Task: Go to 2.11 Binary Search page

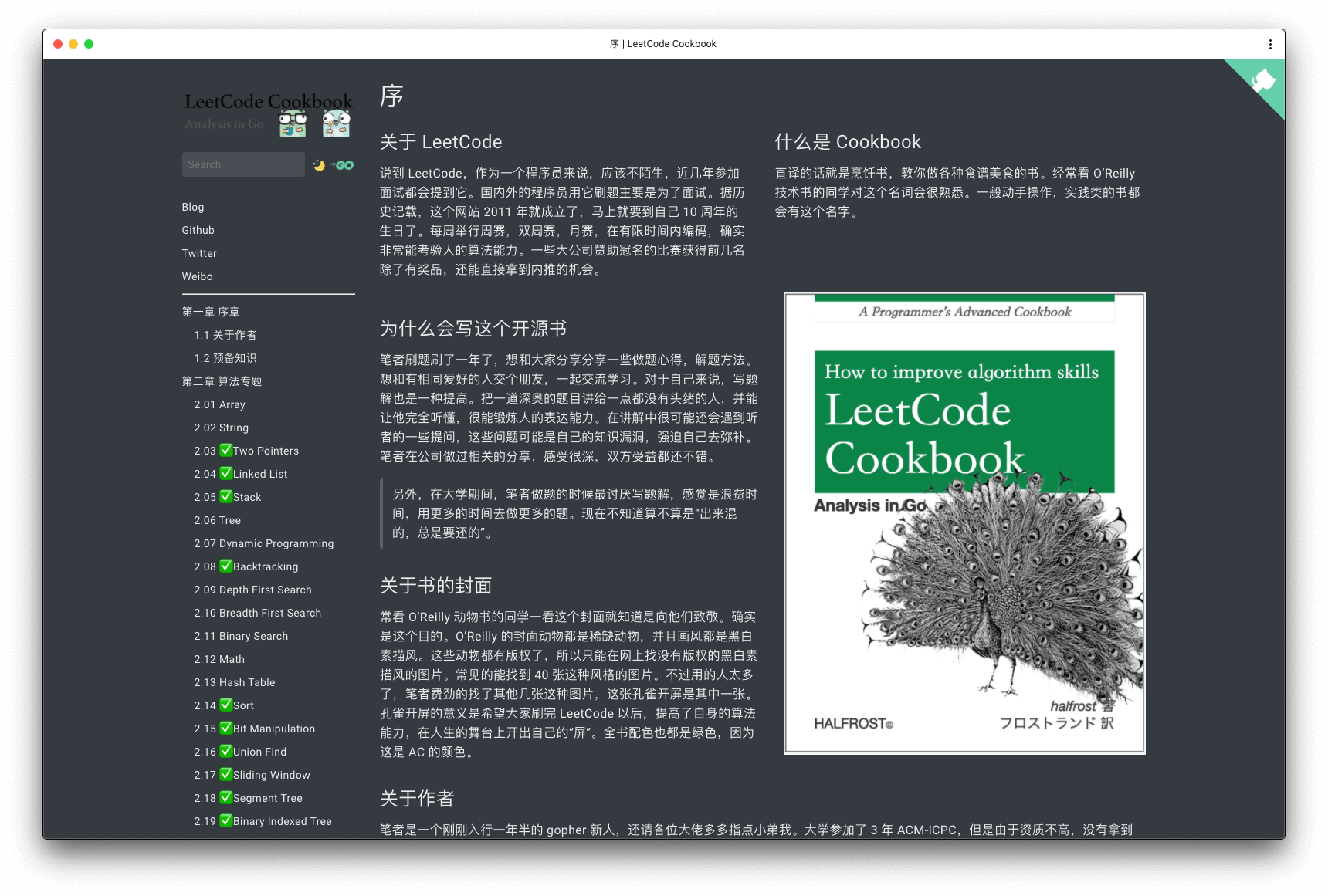Action: pyautogui.click(x=241, y=636)
